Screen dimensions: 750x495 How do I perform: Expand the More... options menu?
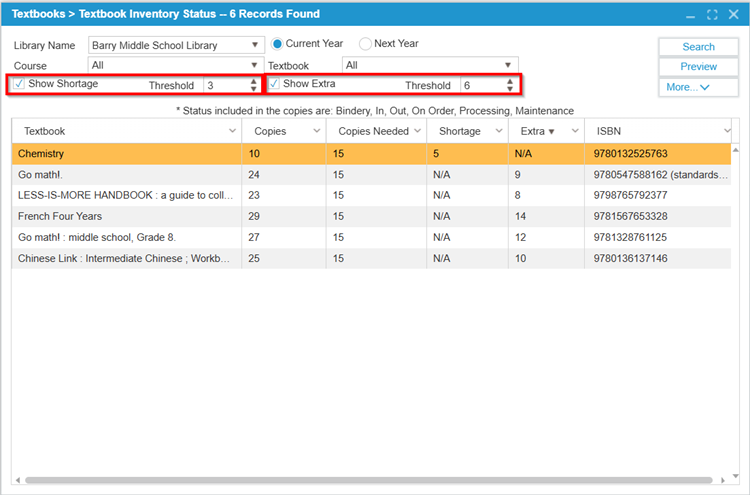coord(698,87)
